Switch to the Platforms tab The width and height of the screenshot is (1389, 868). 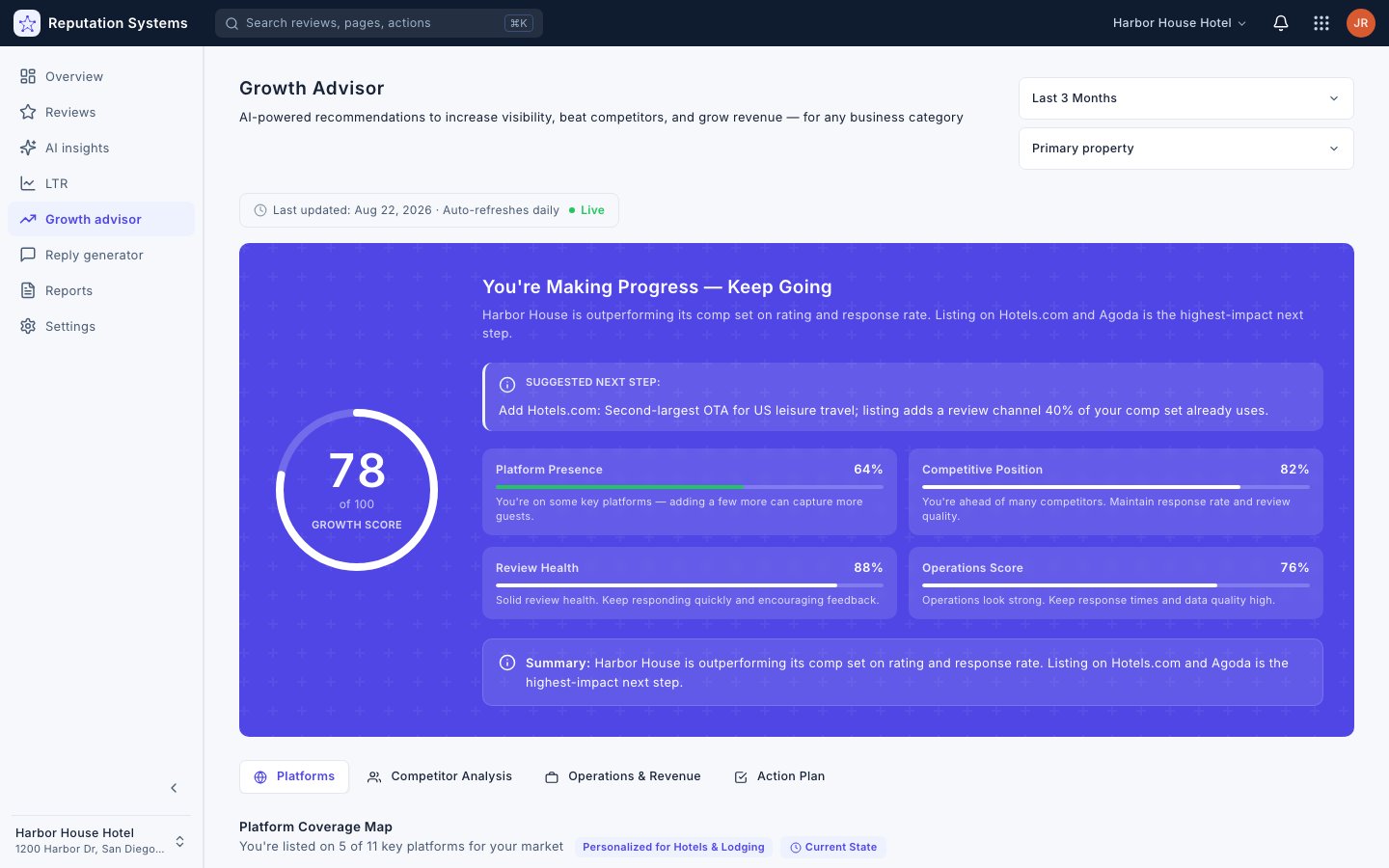click(294, 776)
